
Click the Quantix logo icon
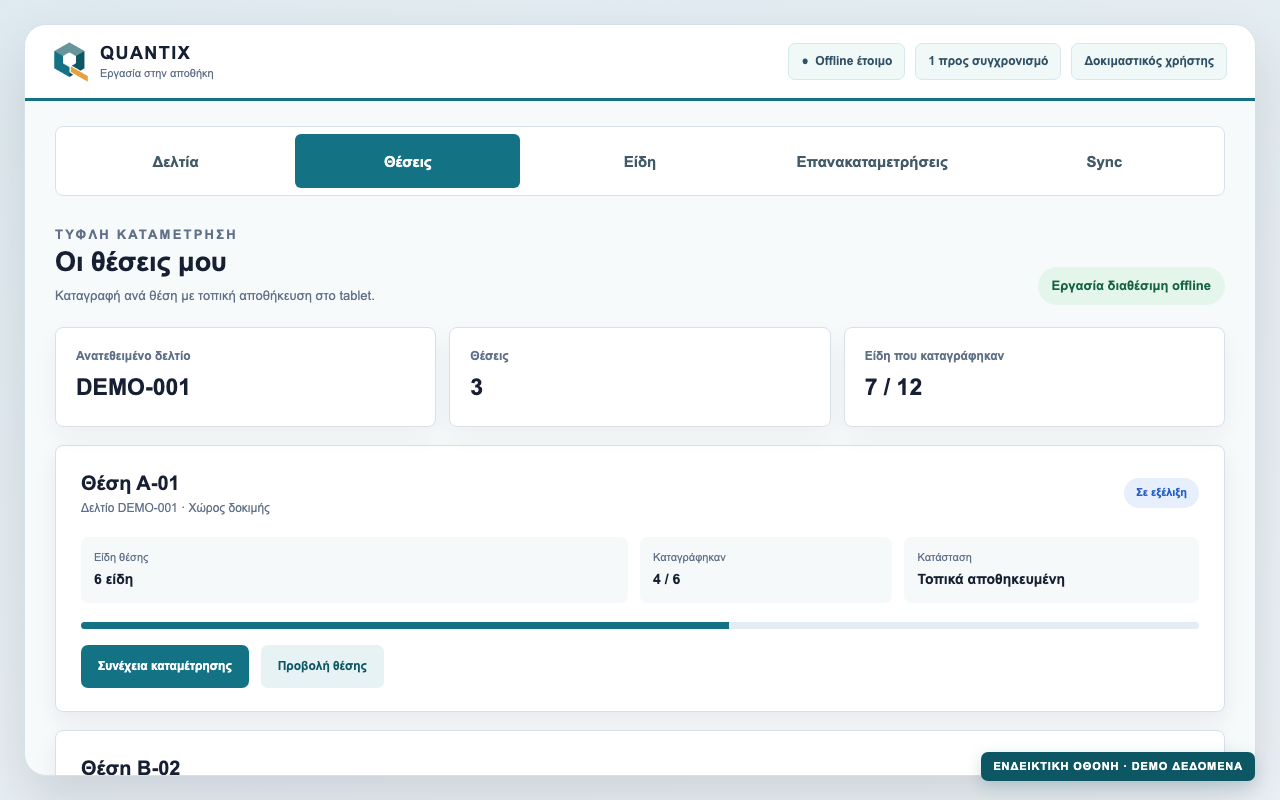(70, 61)
